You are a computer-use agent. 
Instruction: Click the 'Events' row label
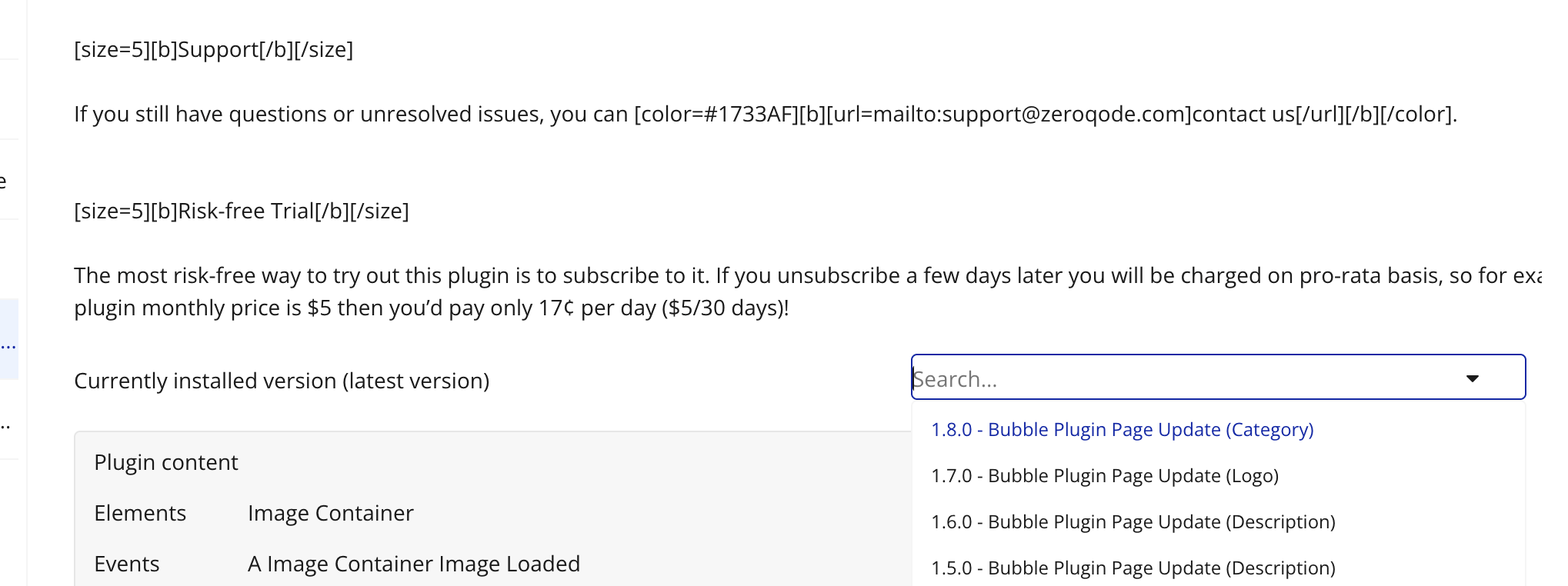tap(126, 564)
